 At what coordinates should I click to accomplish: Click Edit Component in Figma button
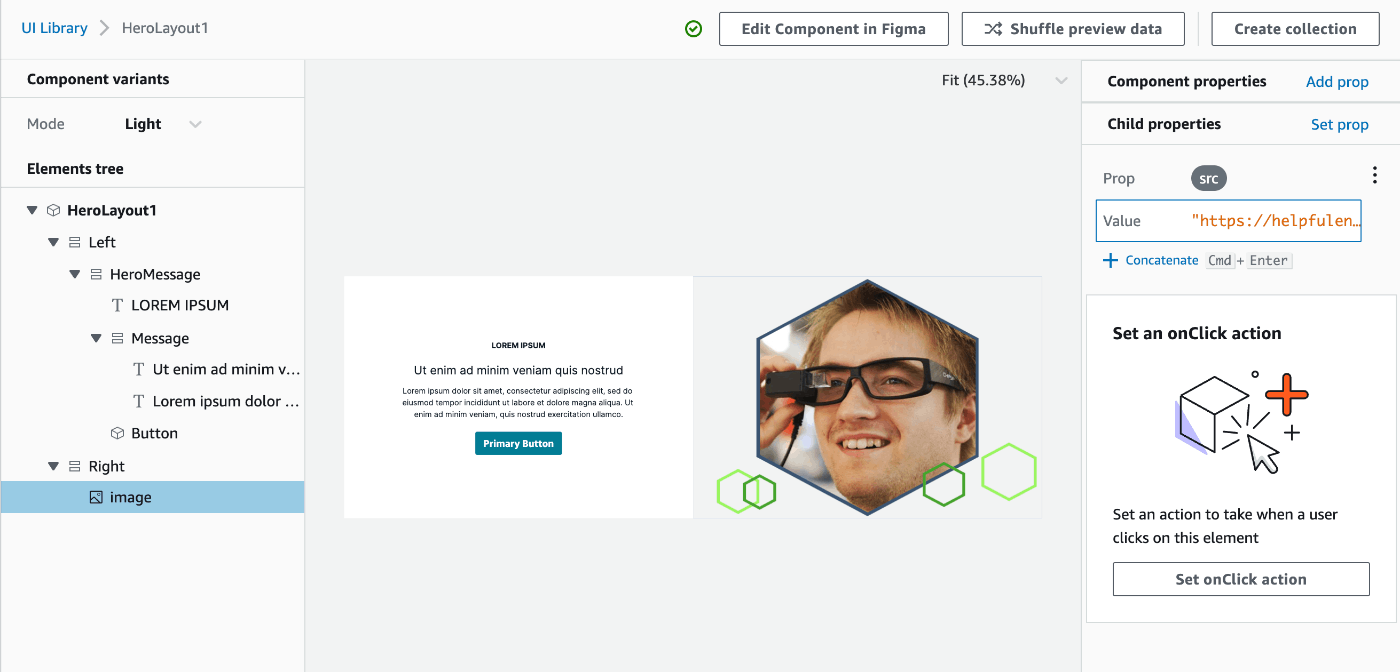click(x=833, y=29)
